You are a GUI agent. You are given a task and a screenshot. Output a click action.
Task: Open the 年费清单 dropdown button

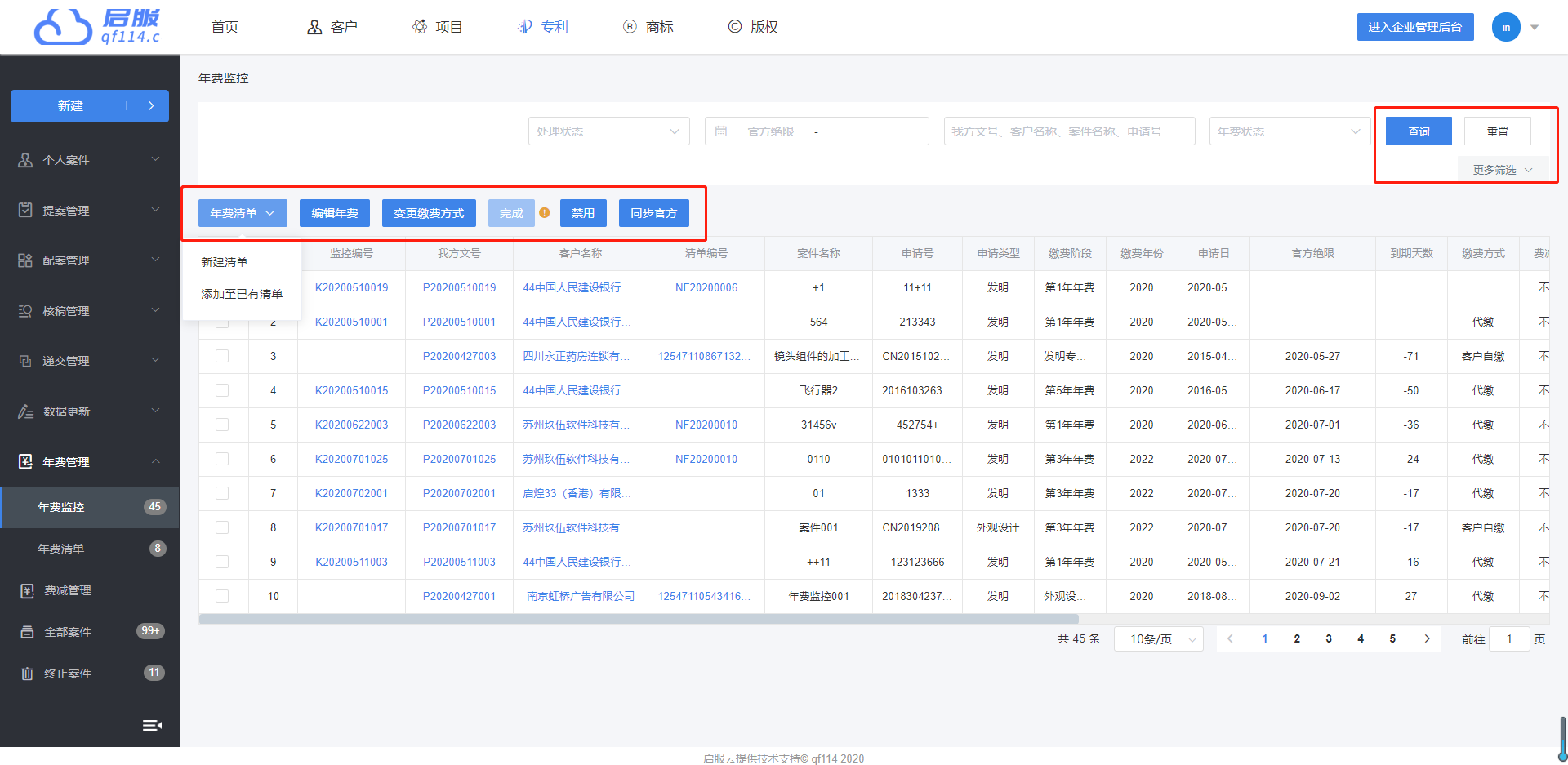(243, 213)
